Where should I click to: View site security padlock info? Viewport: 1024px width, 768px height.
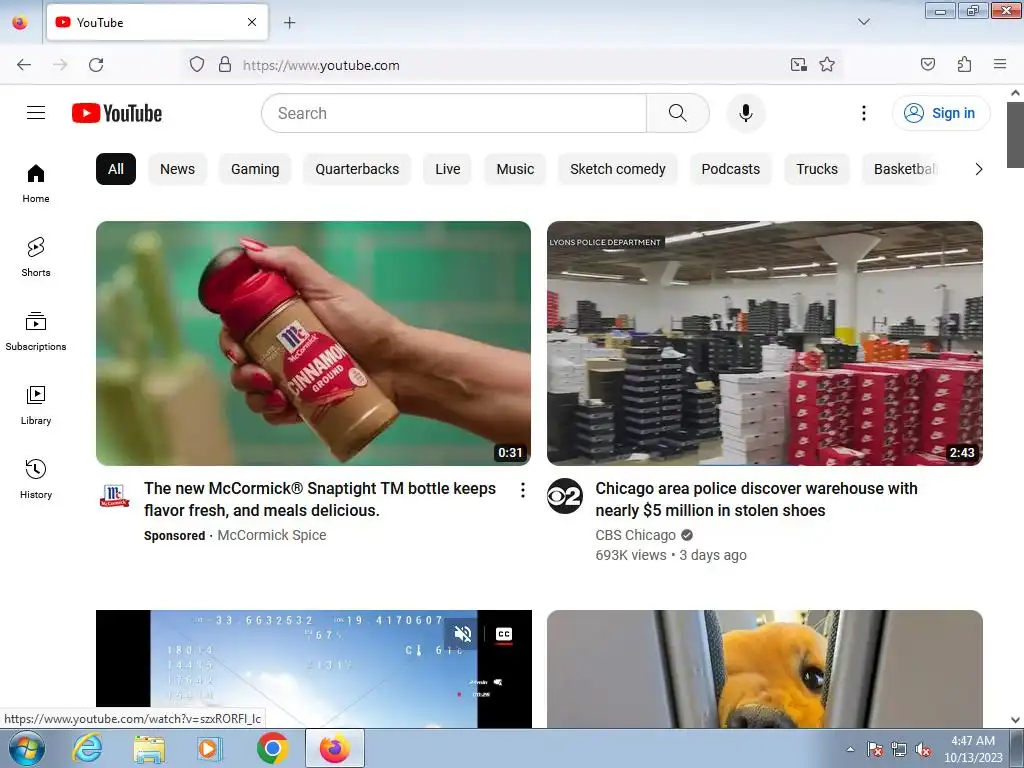tap(225, 65)
